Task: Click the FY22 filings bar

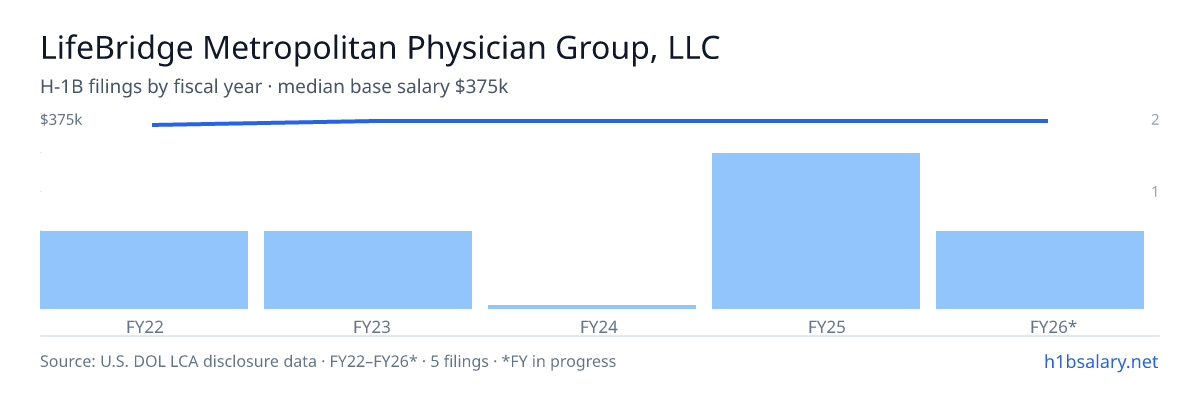Action: coord(144,270)
